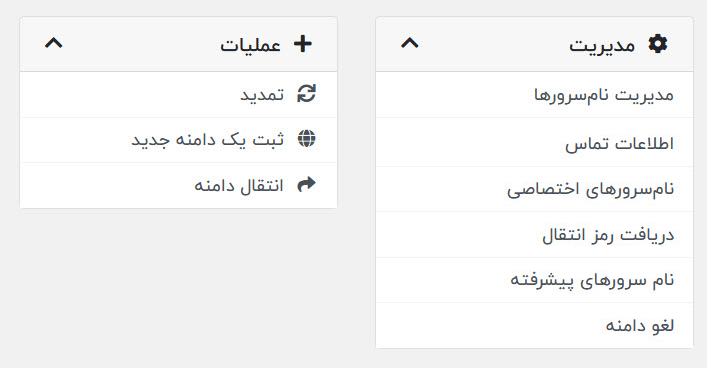Open مدیریت نام‌سرورها
This screenshot has width=707, height=368.
click(604, 95)
